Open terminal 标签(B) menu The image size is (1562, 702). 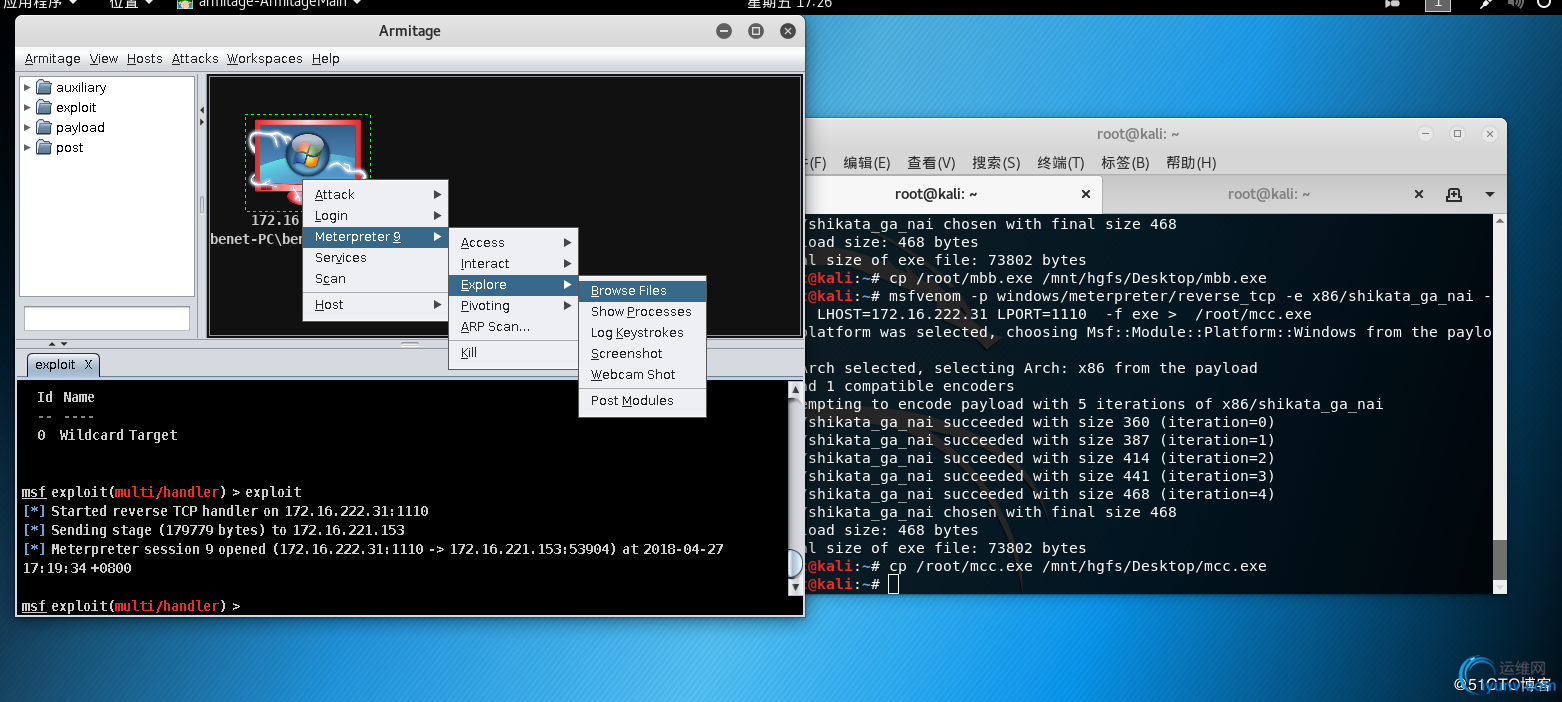tap(1125, 162)
